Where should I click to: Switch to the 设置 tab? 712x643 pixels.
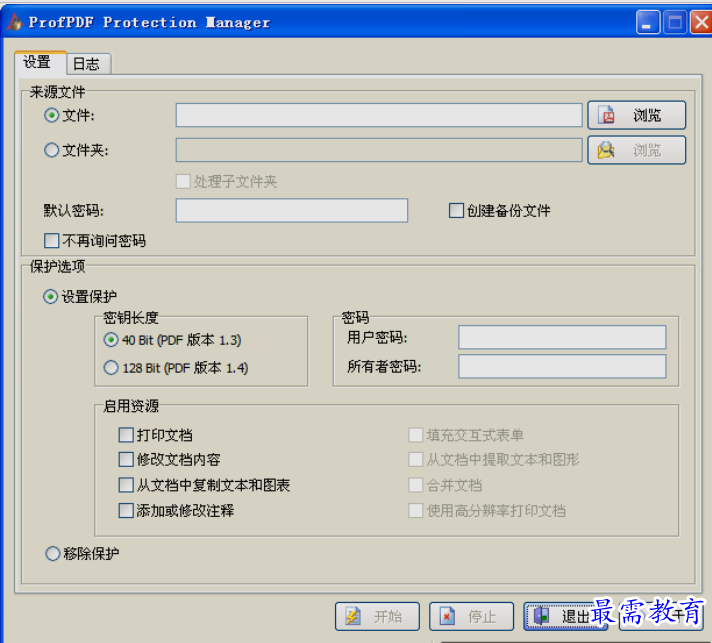point(40,62)
